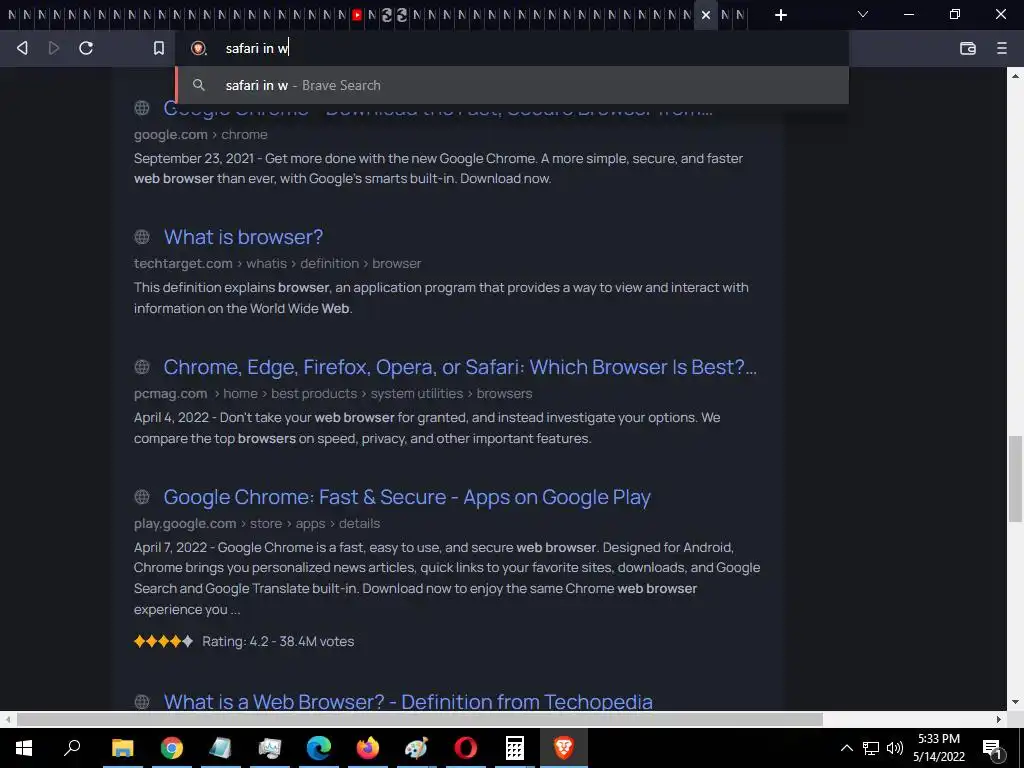Show hidden system tray icons
The width and height of the screenshot is (1024, 768).
846,748
